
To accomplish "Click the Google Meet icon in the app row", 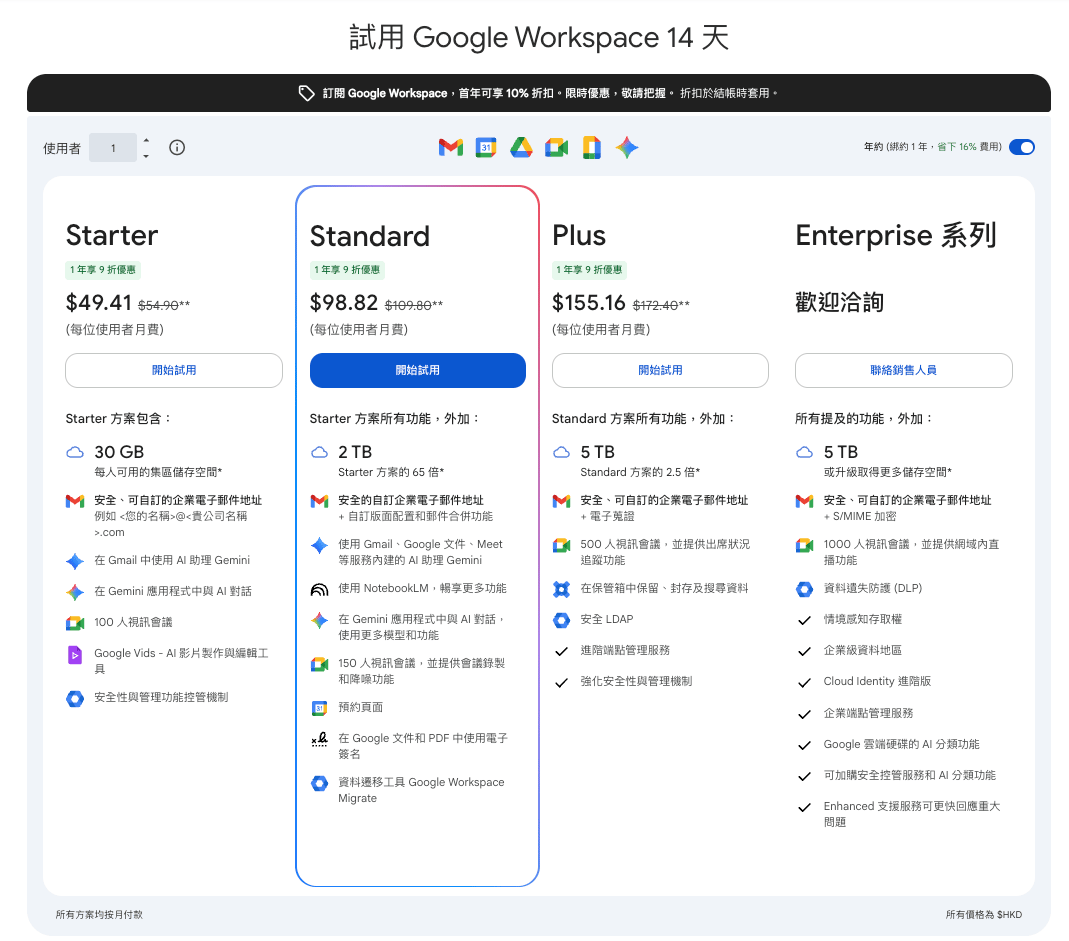I will [x=556, y=147].
